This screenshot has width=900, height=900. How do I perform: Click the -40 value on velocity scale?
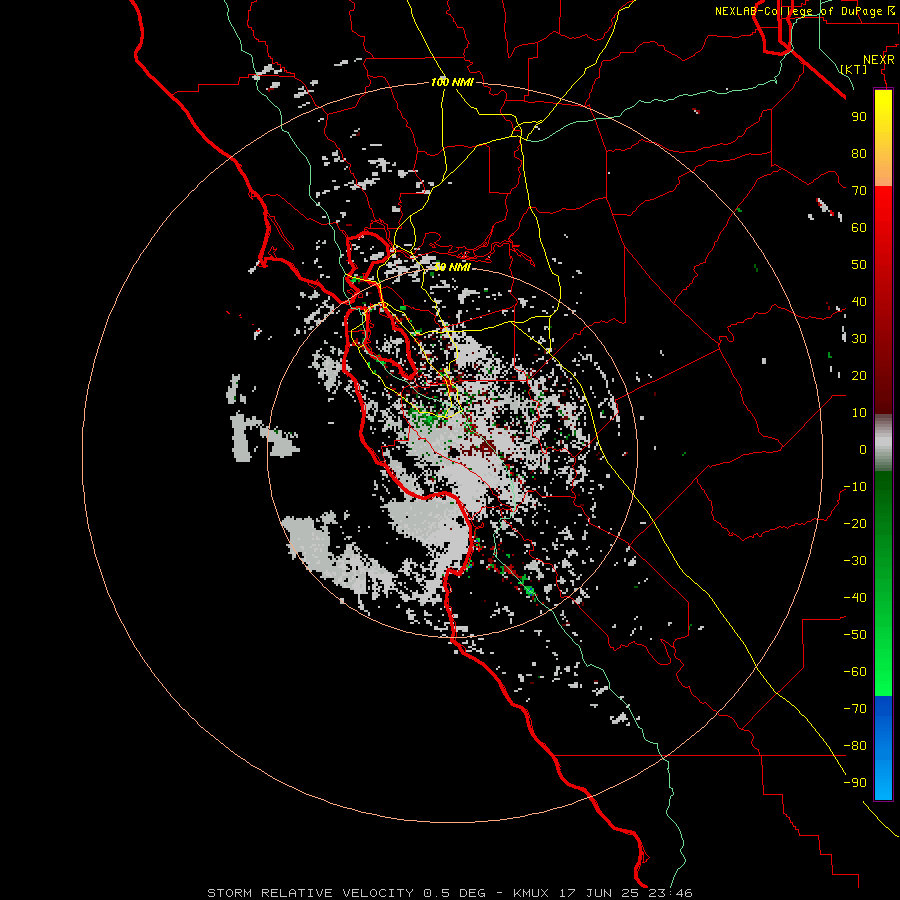click(x=855, y=598)
